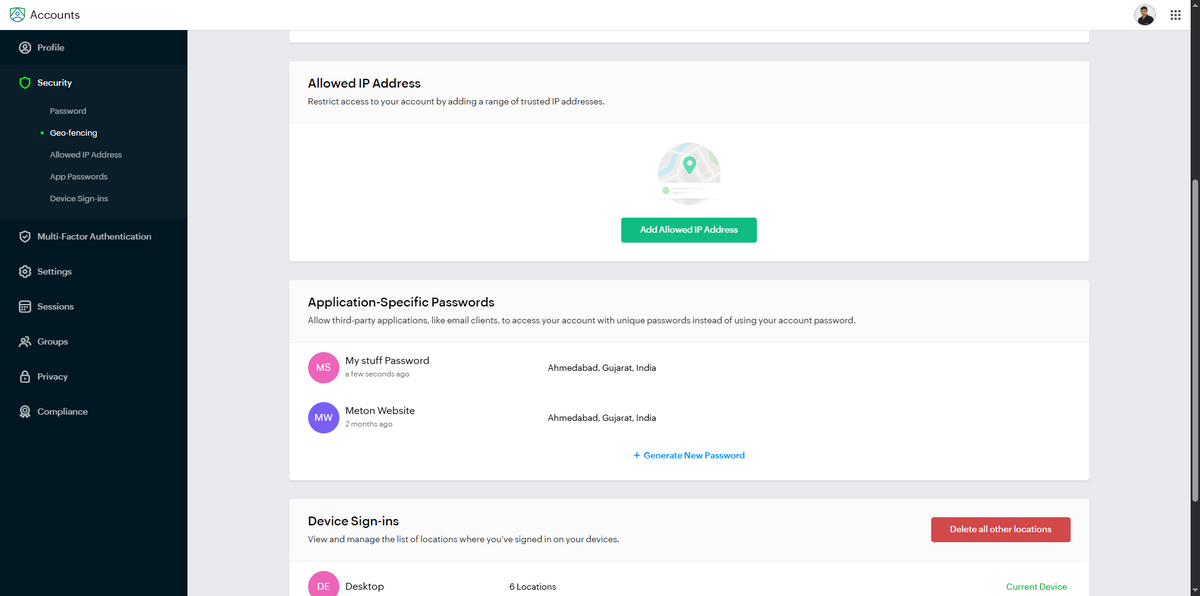Click My stuff Password's Ahmedabad location text
This screenshot has height=596, width=1200.
coord(602,368)
